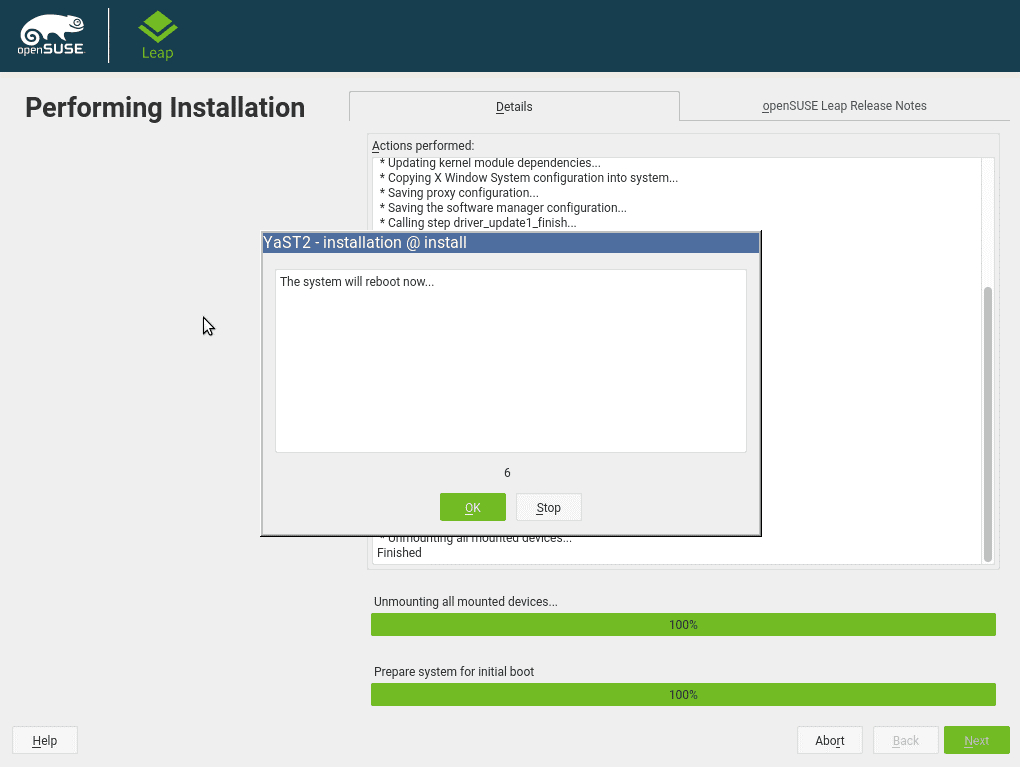The height and width of the screenshot is (767, 1020).
Task: Click the green Next button
Action: coord(976,740)
